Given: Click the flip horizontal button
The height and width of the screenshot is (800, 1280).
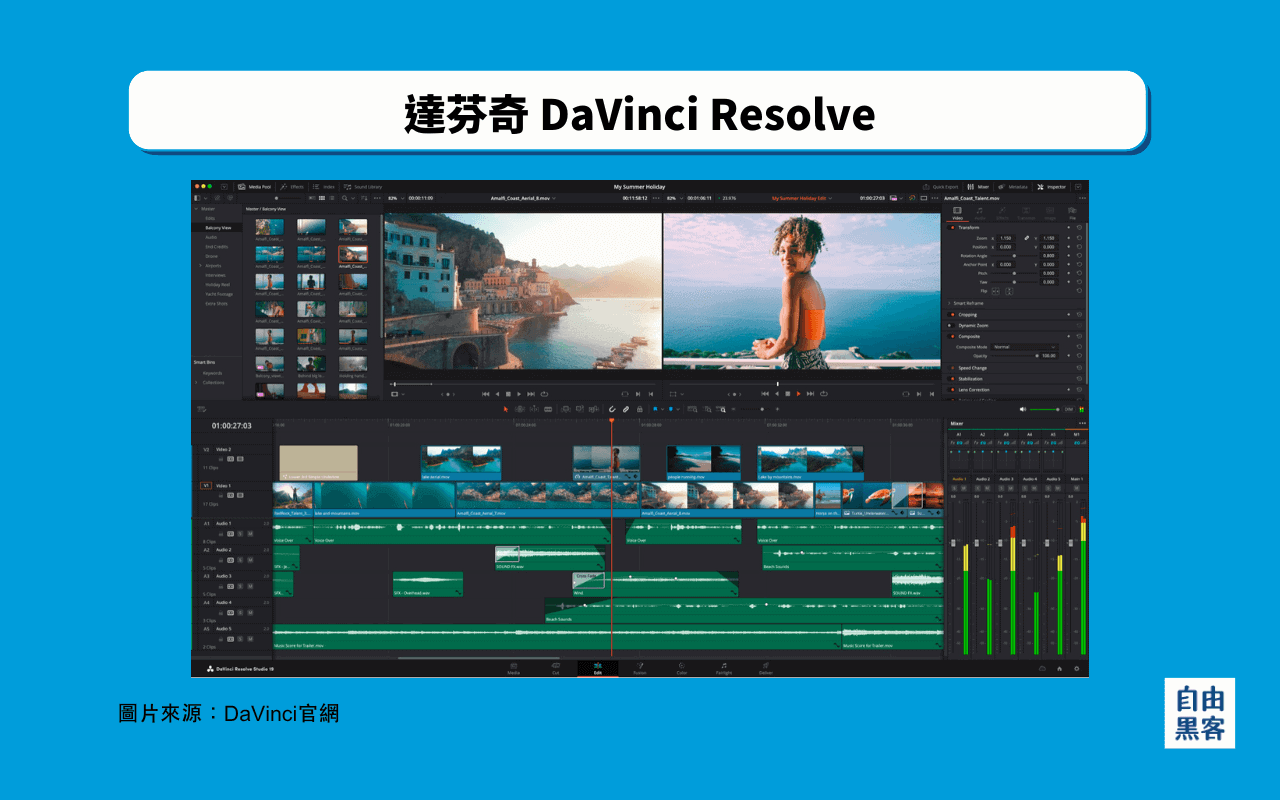Looking at the screenshot, I should (995, 291).
